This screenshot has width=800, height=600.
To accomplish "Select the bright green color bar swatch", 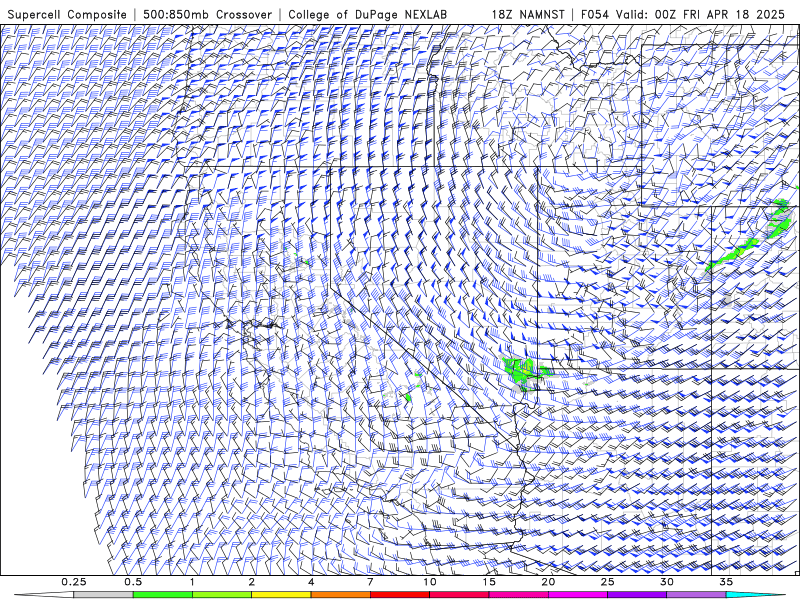I will [x=163, y=595].
